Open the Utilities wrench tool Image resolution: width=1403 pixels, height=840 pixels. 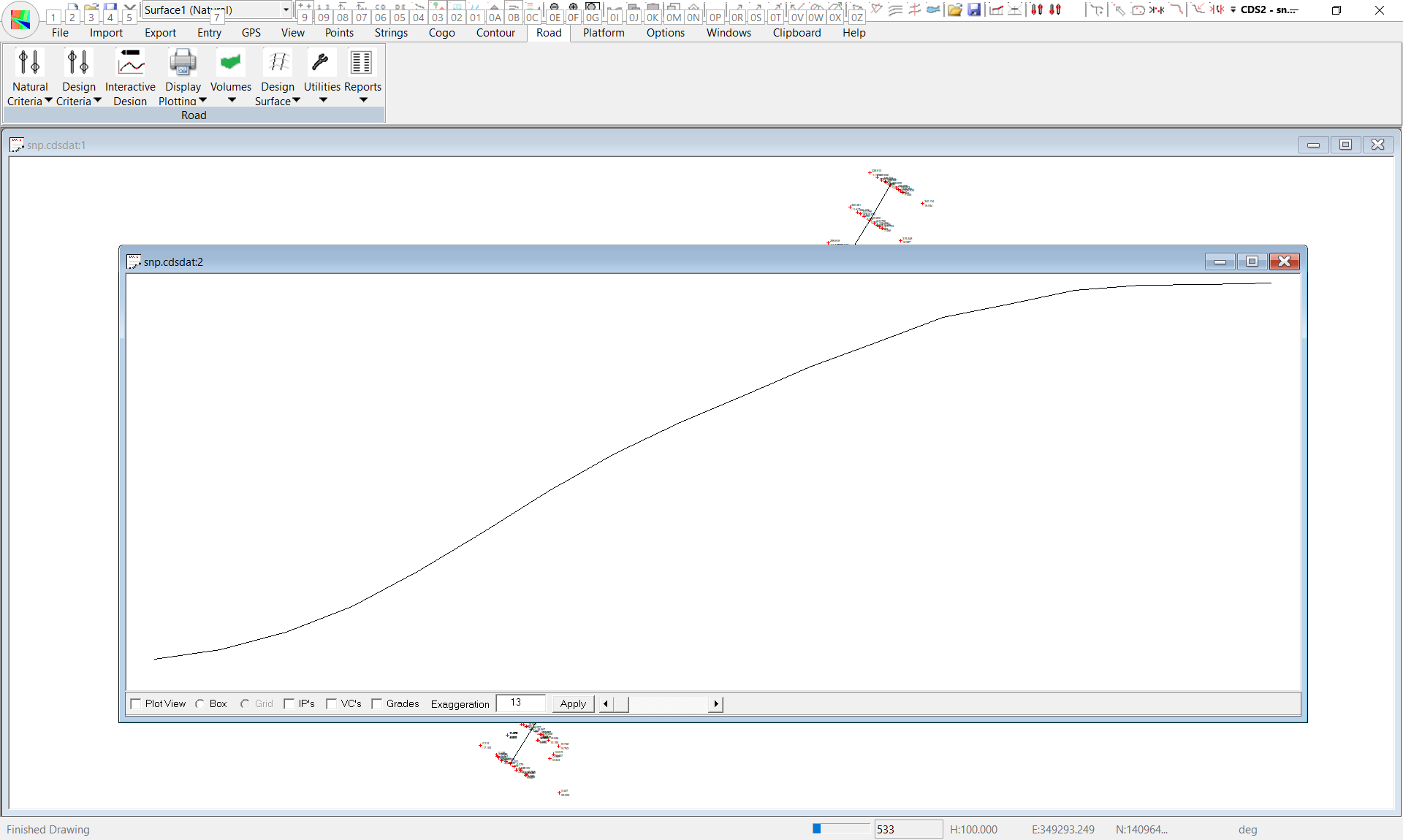322,64
